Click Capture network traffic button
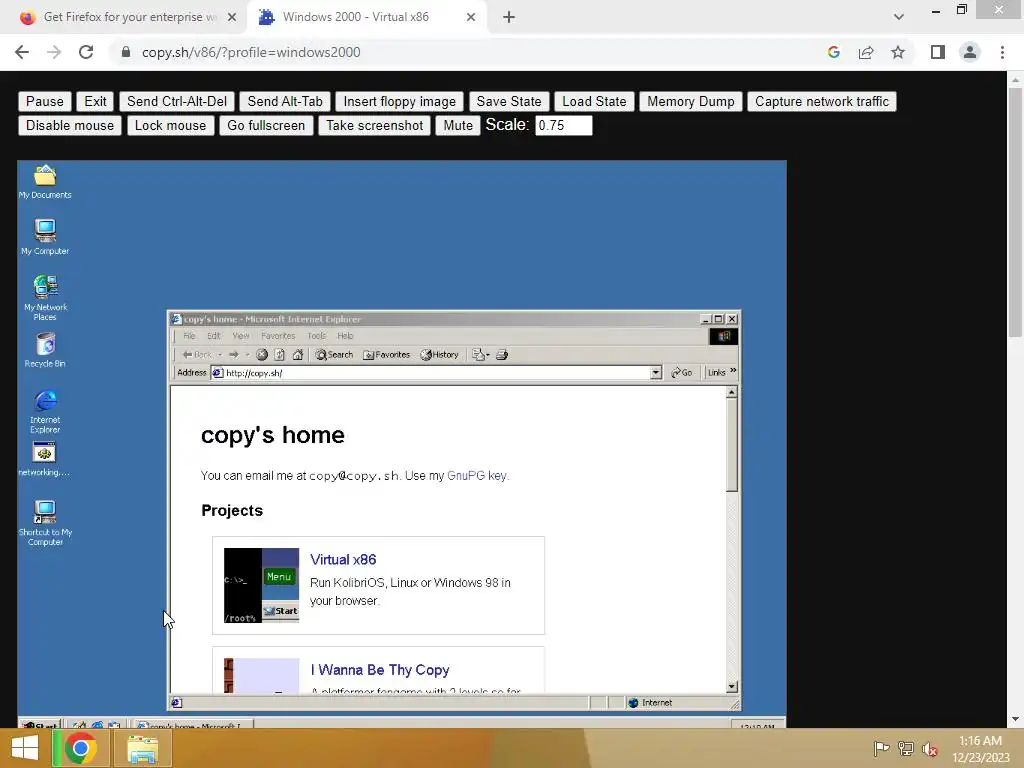 [x=822, y=101]
